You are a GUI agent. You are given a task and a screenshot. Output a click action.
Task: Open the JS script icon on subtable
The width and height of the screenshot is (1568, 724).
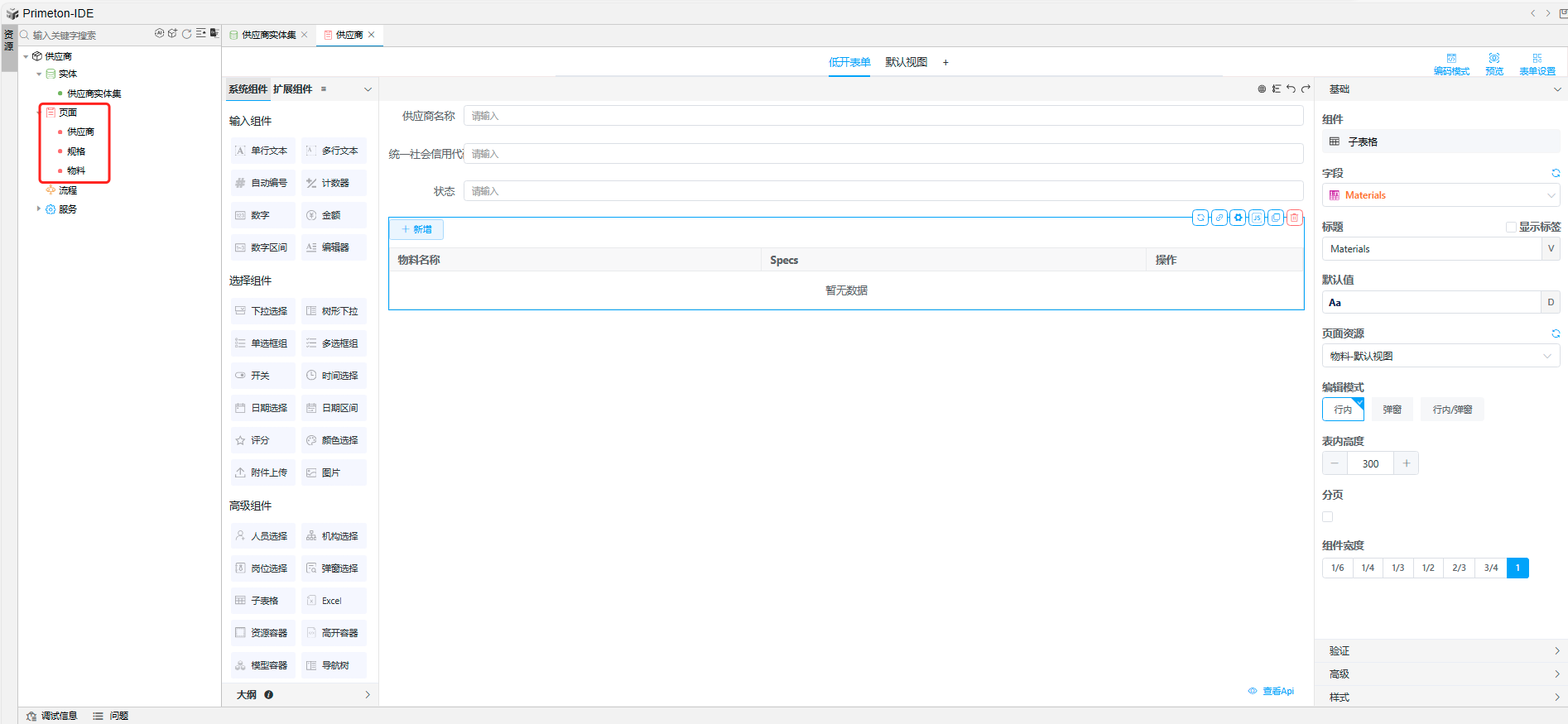pos(1257,218)
